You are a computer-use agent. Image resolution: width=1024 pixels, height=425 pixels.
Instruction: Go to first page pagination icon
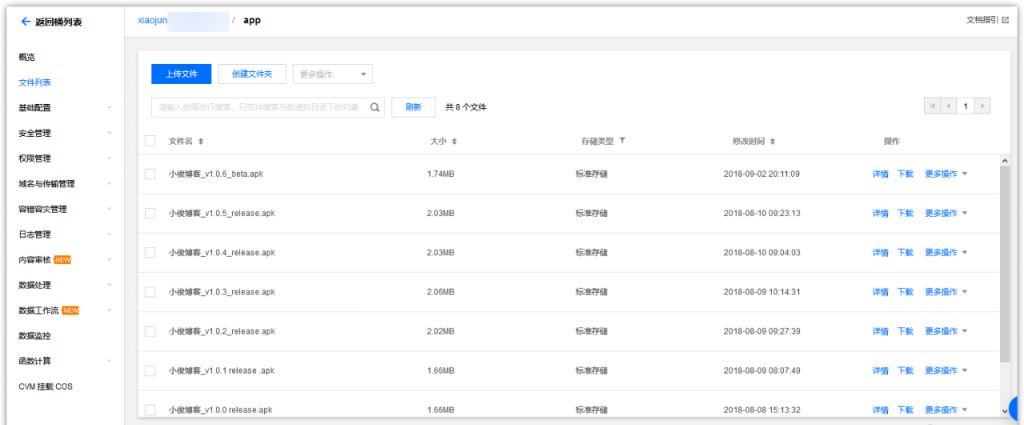tap(932, 106)
